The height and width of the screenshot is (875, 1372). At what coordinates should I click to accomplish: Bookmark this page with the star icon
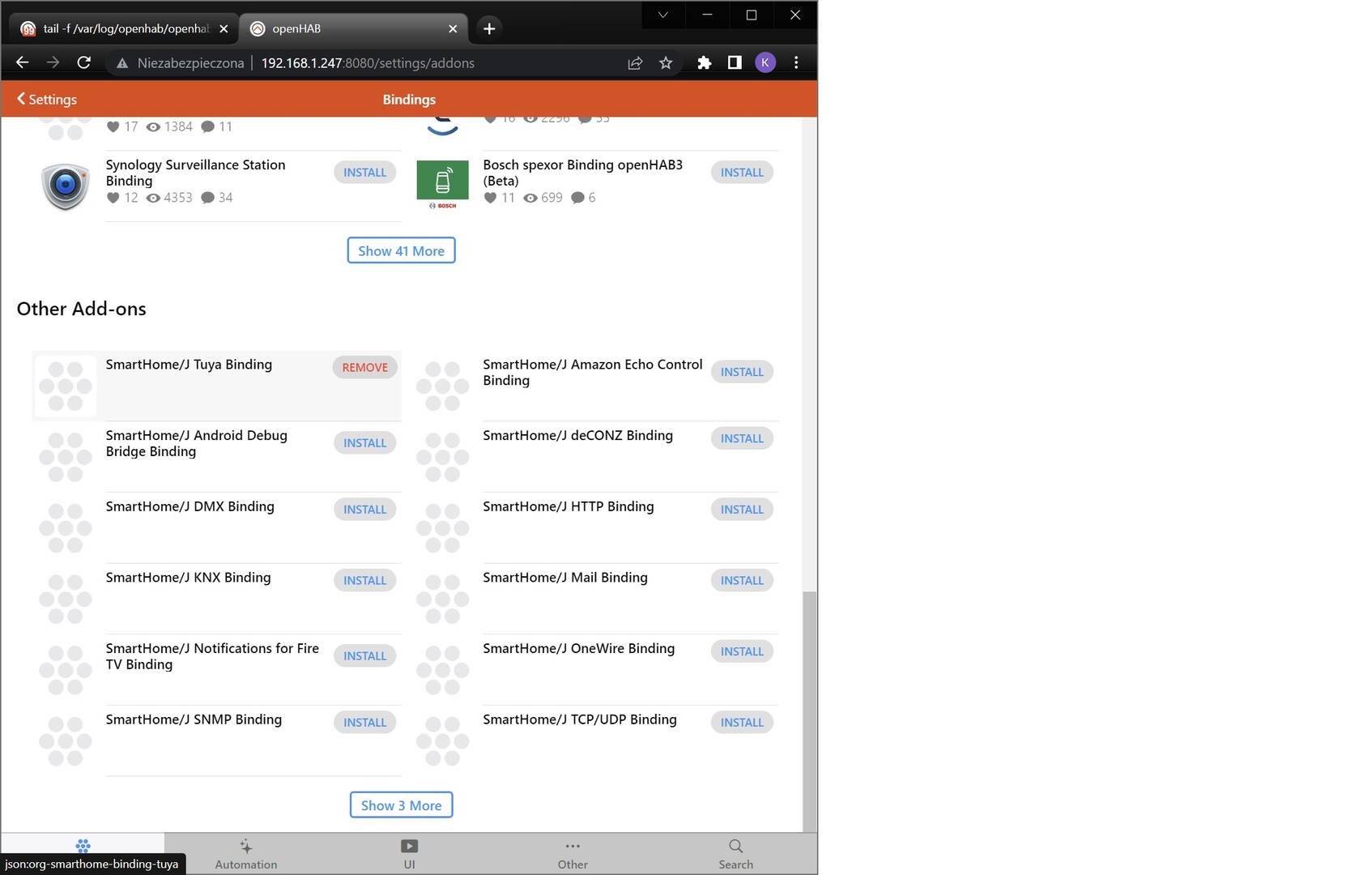click(666, 62)
